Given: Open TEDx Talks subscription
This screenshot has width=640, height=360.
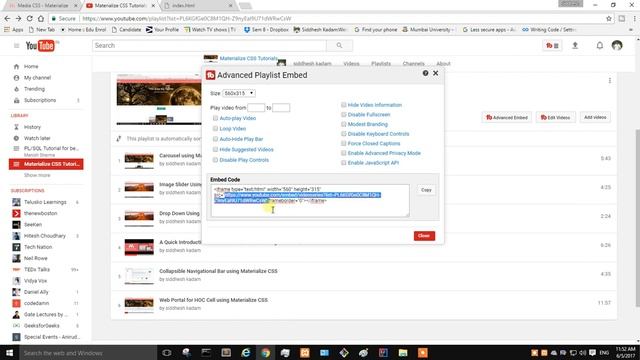Looking at the screenshot, I should (x=37, y=269).
